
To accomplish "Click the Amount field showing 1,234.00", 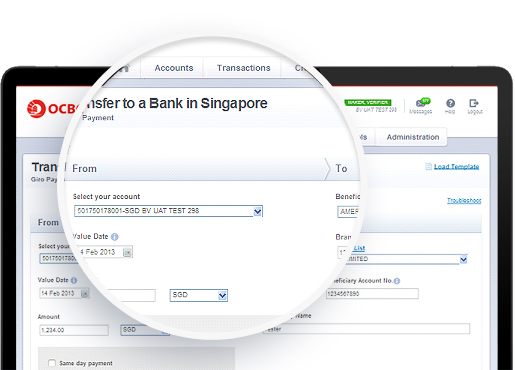I will 74,330.
